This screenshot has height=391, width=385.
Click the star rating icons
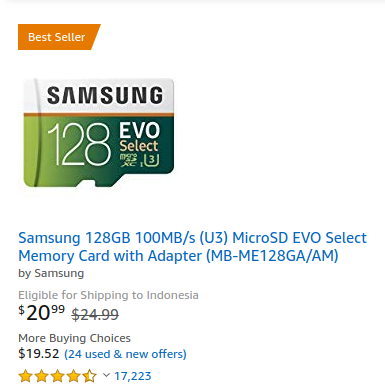tap(57, 376)
